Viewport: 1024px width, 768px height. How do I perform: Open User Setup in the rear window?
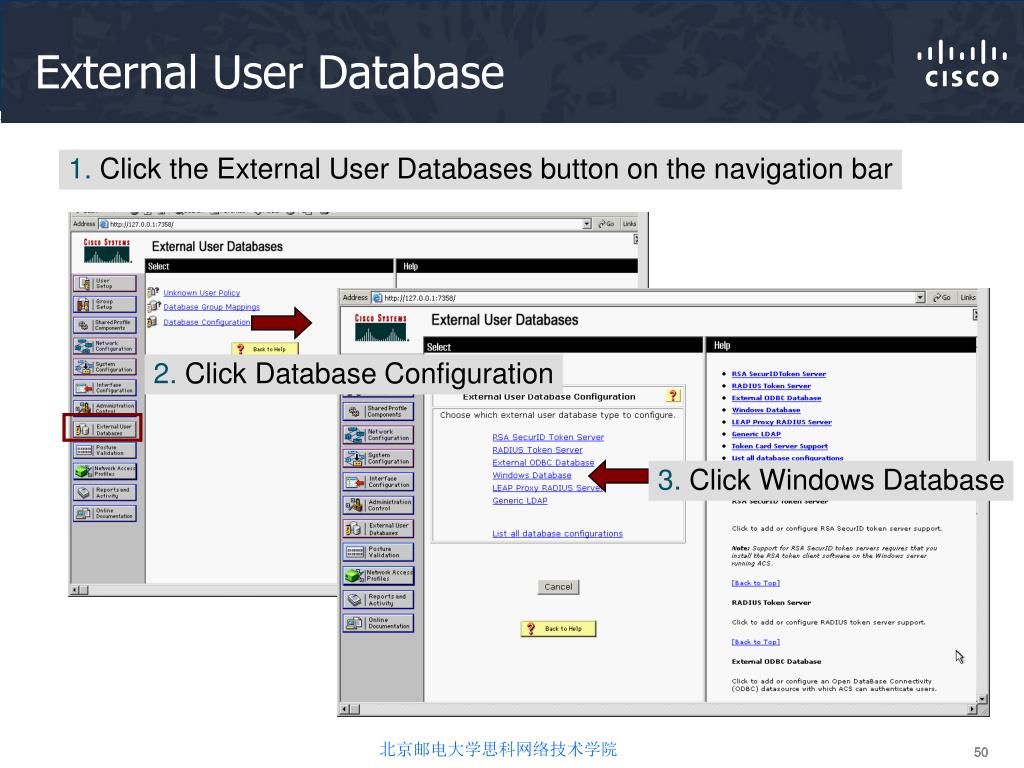[104, 283]
